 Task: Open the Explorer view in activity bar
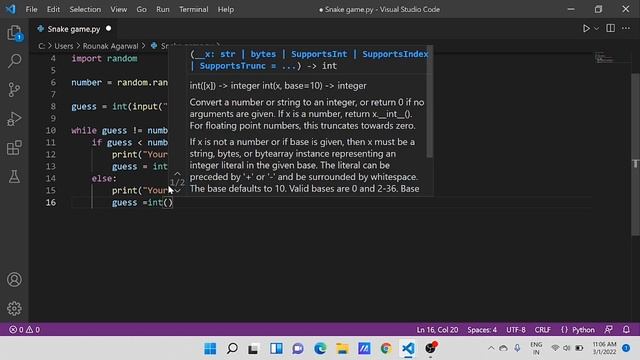tap(14, 33)
